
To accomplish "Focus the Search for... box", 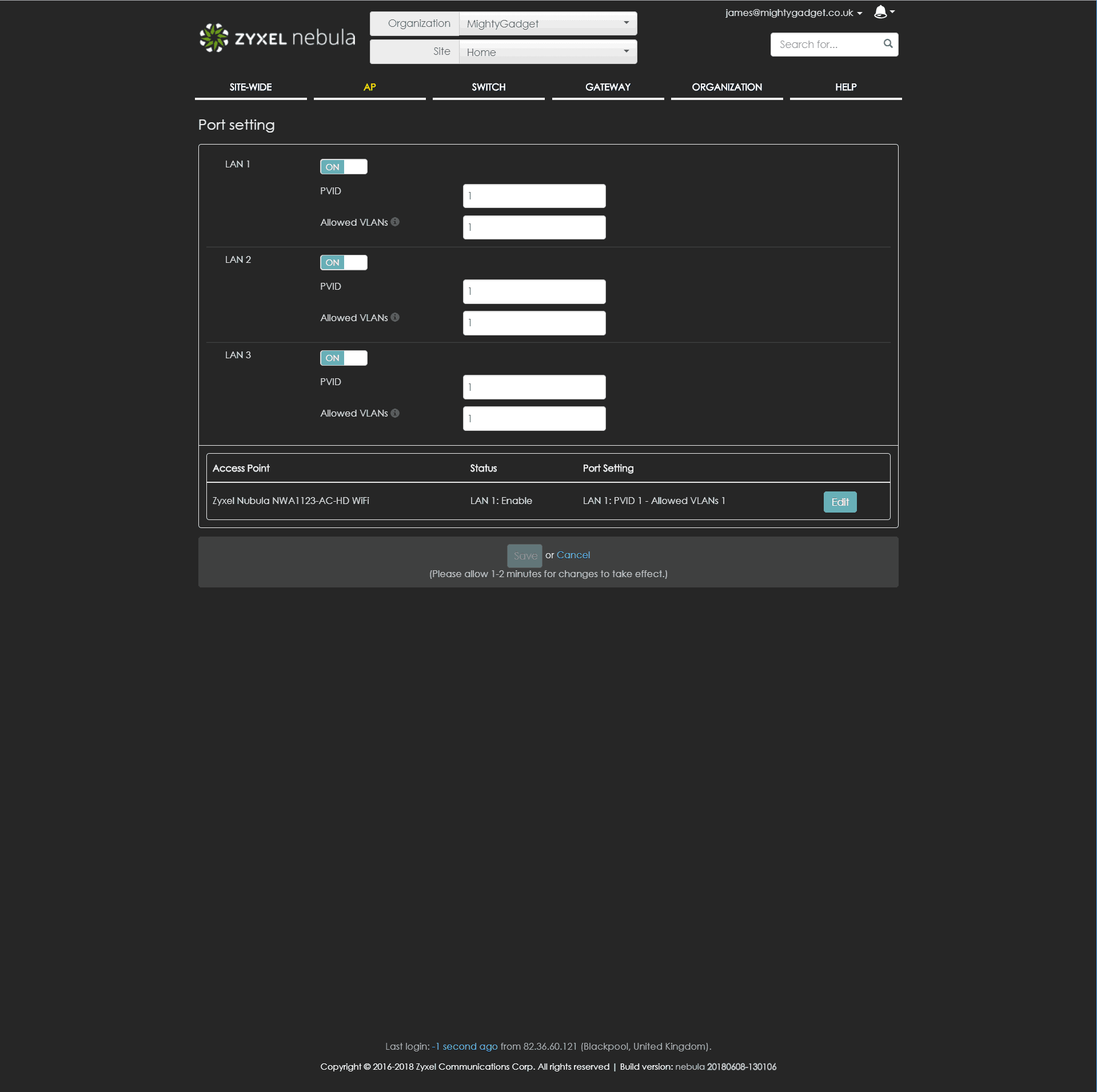I will [x=826, y=45].
